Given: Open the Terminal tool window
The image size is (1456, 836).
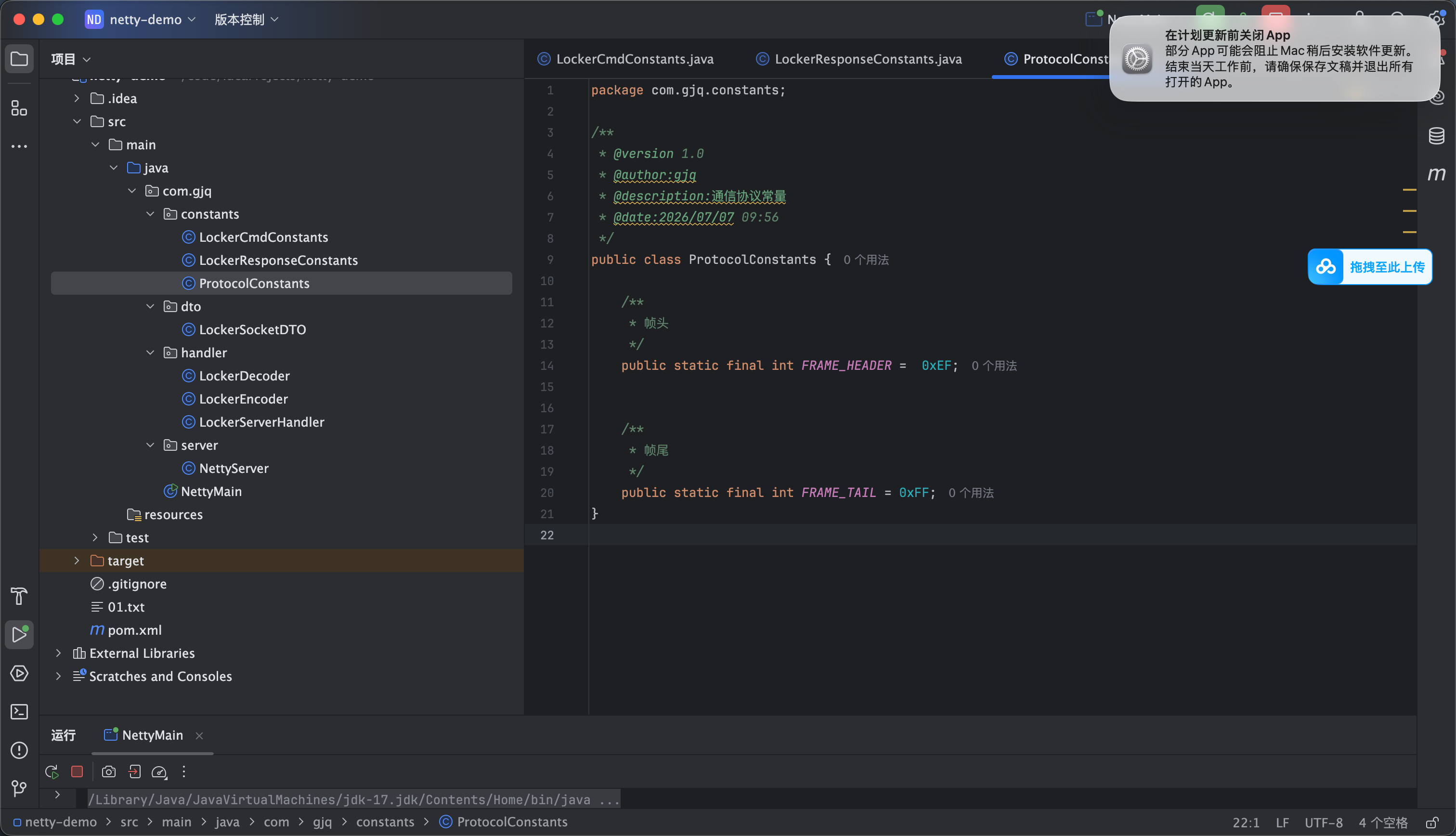Looking at the screenshot, I should point(20,711).
